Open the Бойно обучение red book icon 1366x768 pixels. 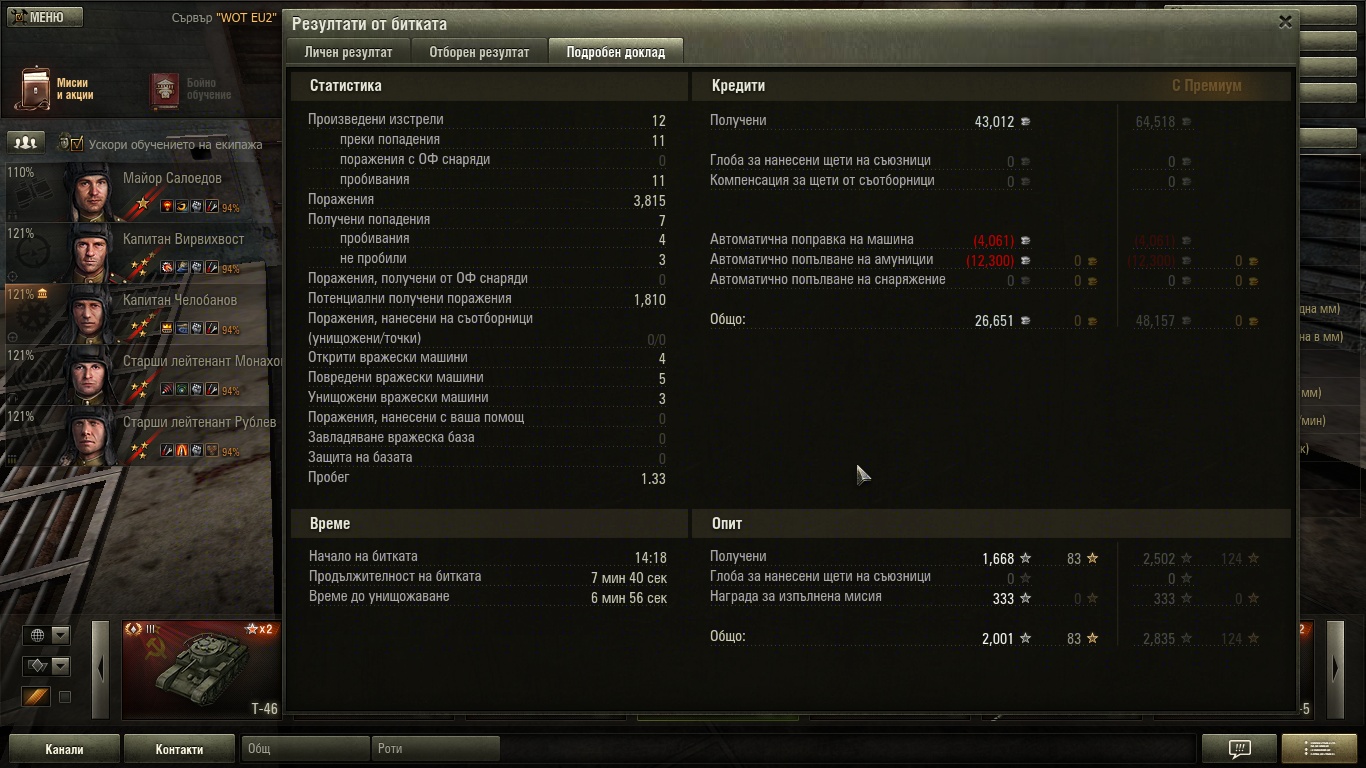(165, 90)
